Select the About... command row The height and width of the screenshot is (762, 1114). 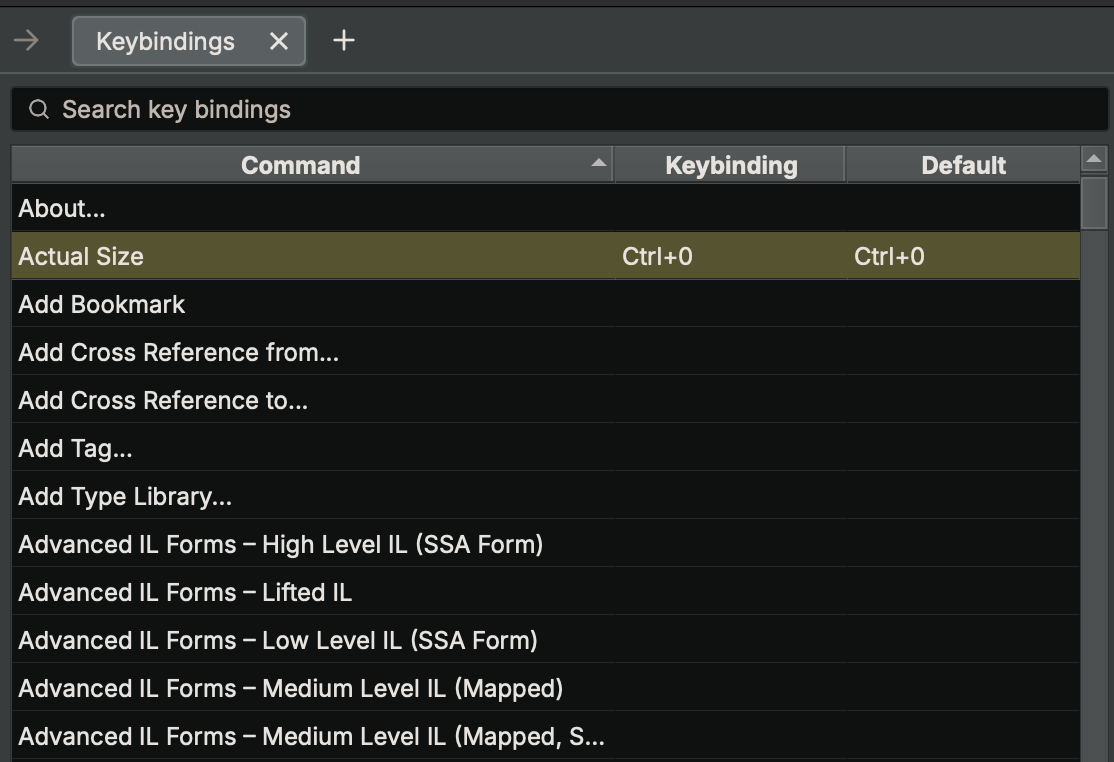pyautogui.click(x=546, y=208)
